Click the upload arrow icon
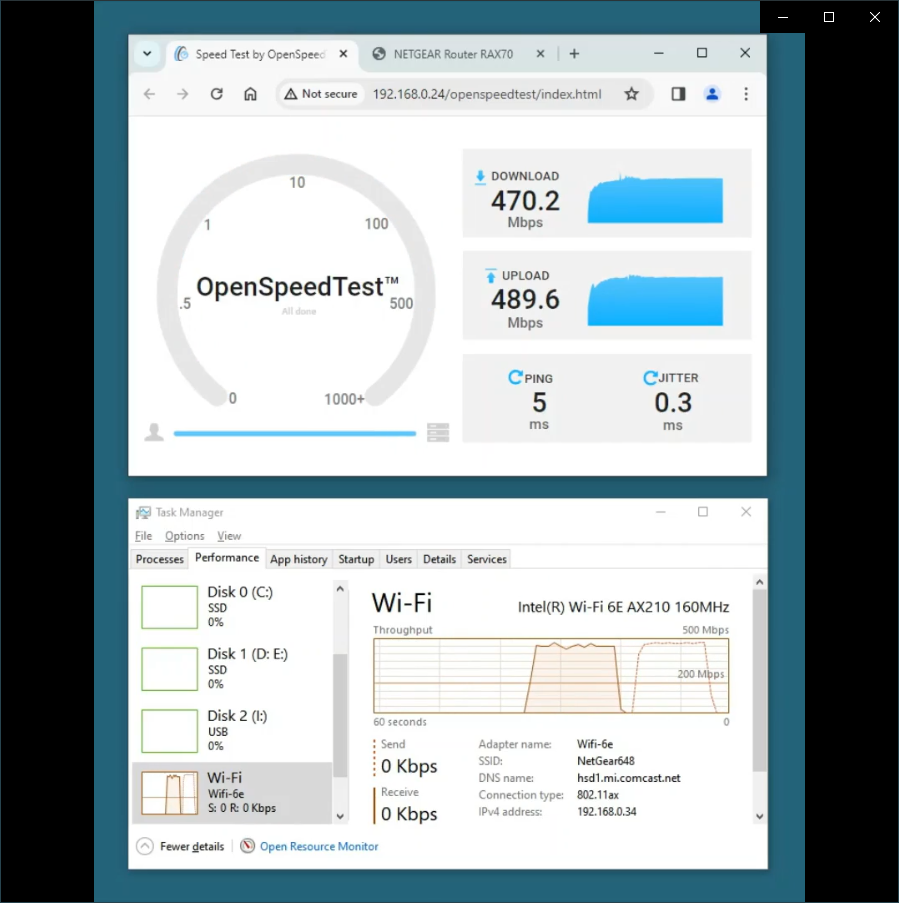The image size is (899, 903). (491, 276)
